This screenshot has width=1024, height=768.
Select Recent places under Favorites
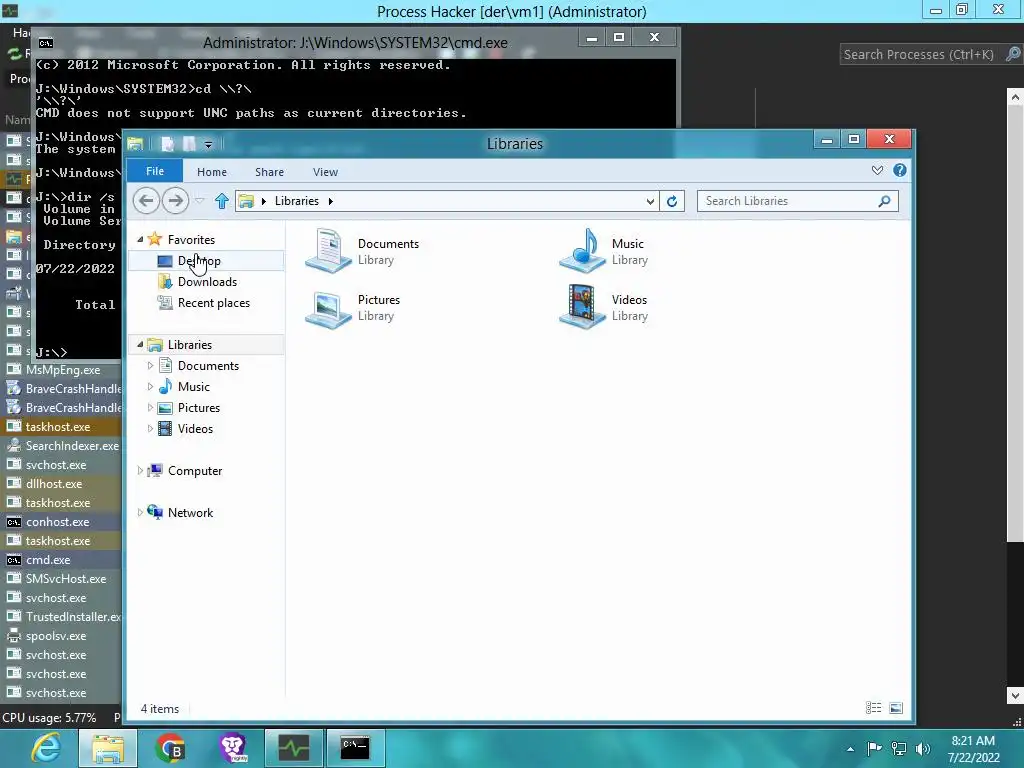tap(214, 302)
